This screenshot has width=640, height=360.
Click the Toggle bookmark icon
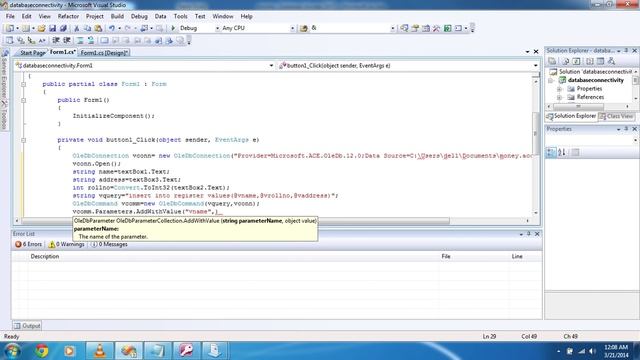104,40
